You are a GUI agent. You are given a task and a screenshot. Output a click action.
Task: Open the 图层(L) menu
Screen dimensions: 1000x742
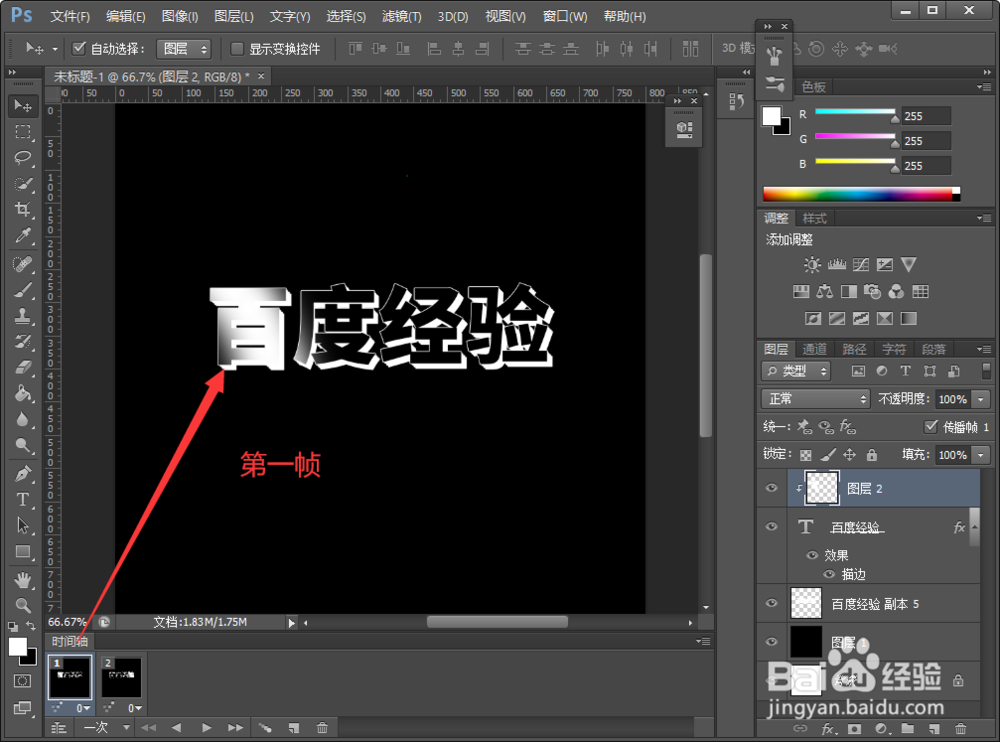point(233,17)
